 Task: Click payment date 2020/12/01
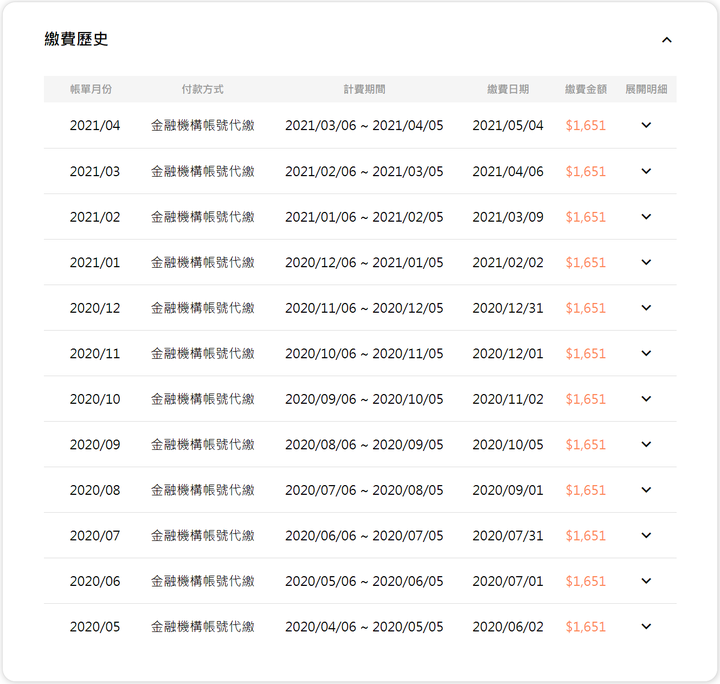[x=508, y=353]
